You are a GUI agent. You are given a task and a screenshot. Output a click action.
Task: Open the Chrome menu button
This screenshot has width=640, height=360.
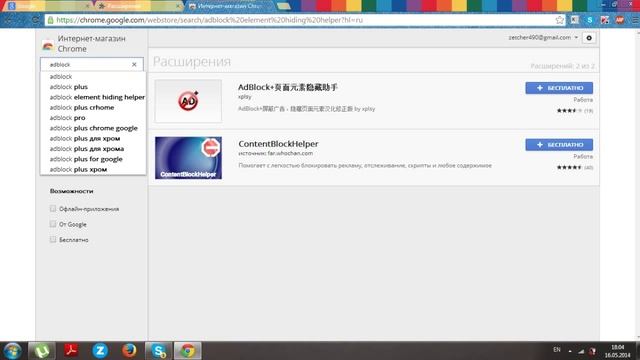click(635, 20)
